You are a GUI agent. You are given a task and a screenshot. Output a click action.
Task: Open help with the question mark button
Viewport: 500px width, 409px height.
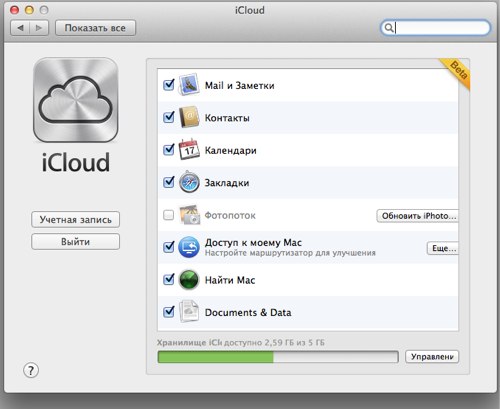31,370
